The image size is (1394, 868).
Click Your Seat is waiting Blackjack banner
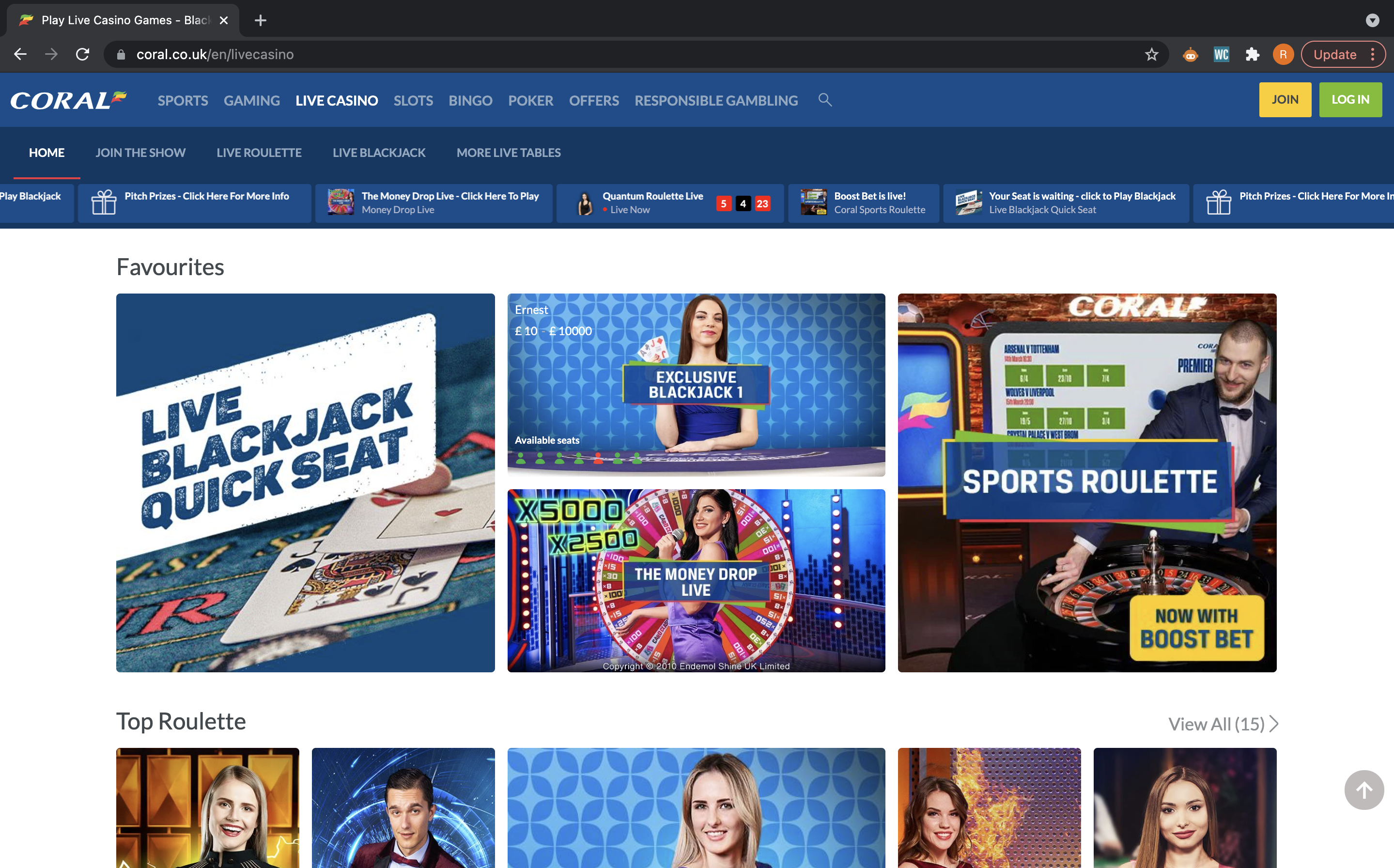(1066, 203)
